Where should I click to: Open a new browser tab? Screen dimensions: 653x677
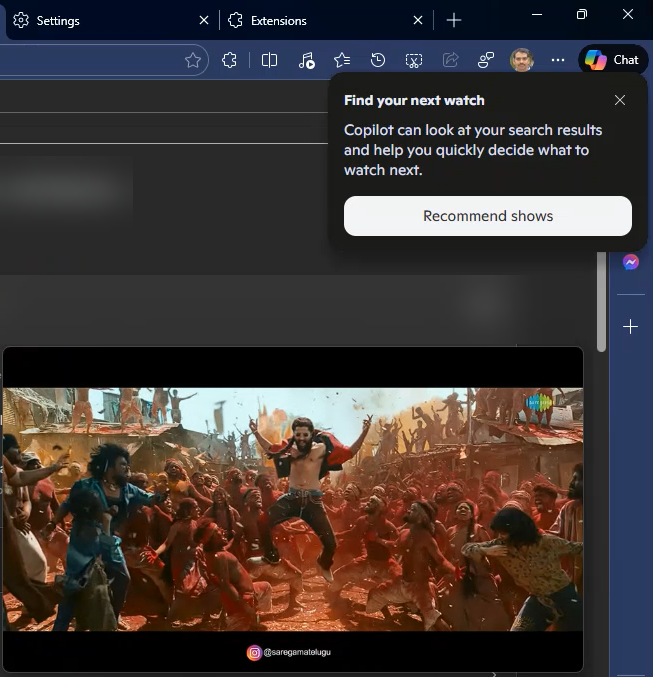click(x=454, y=20)
